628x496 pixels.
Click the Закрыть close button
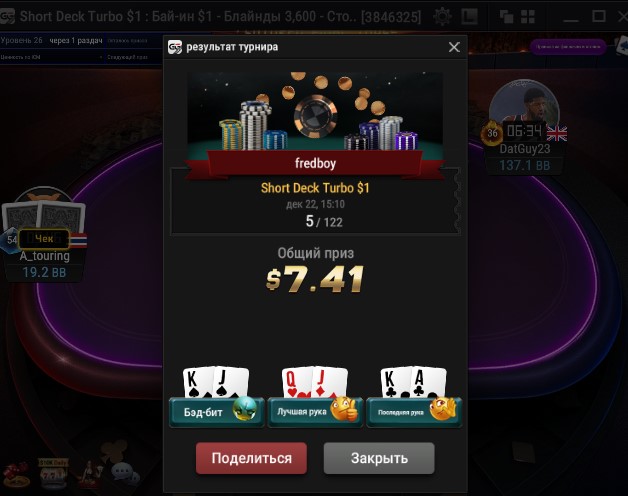379,458
